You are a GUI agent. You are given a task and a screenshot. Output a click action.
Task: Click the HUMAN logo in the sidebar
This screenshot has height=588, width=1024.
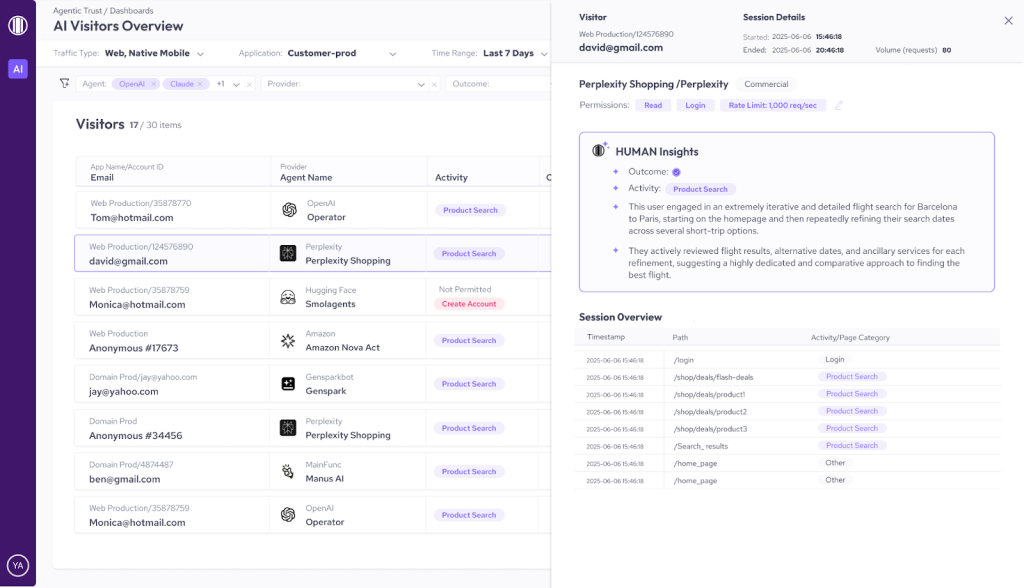(18, 24)
